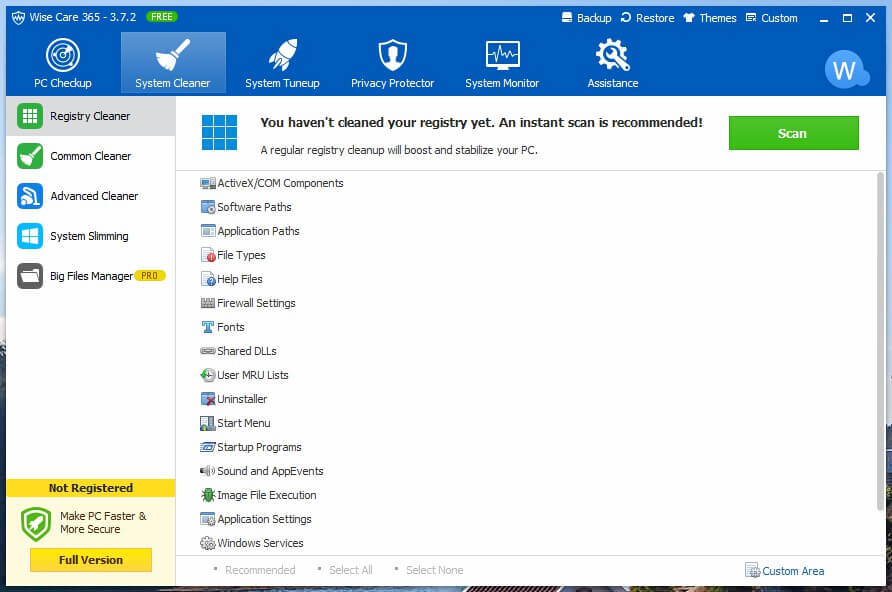Click the 'User MRU Lists' label
The width and height of the screenshot is (892, 592).
coord(253,375)
